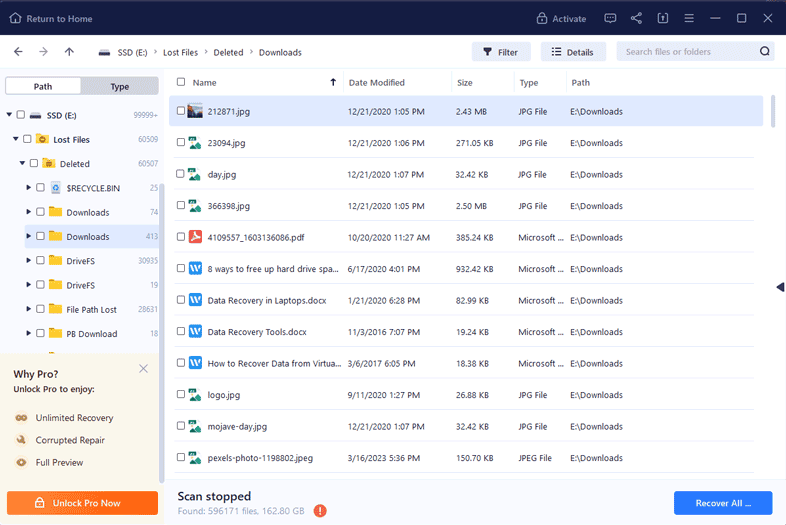
Task: Click the image icon of logo.jpg
Action: click(195, 395)
